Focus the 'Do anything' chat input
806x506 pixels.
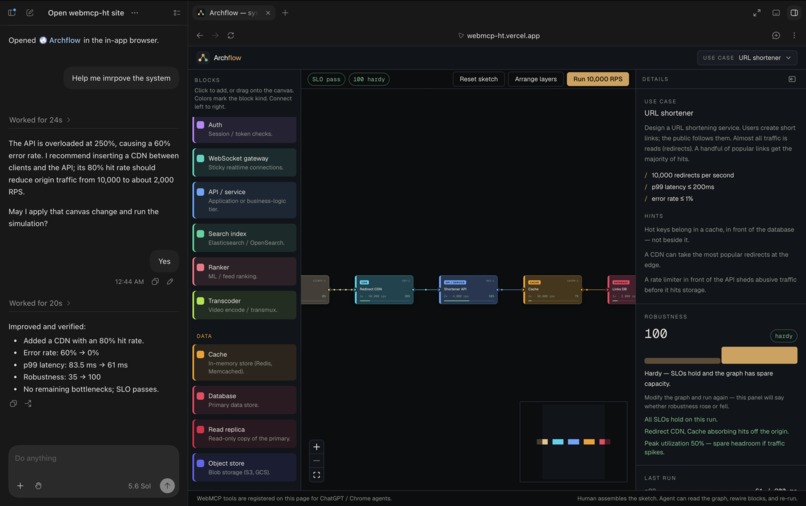(x=93, y=458)
